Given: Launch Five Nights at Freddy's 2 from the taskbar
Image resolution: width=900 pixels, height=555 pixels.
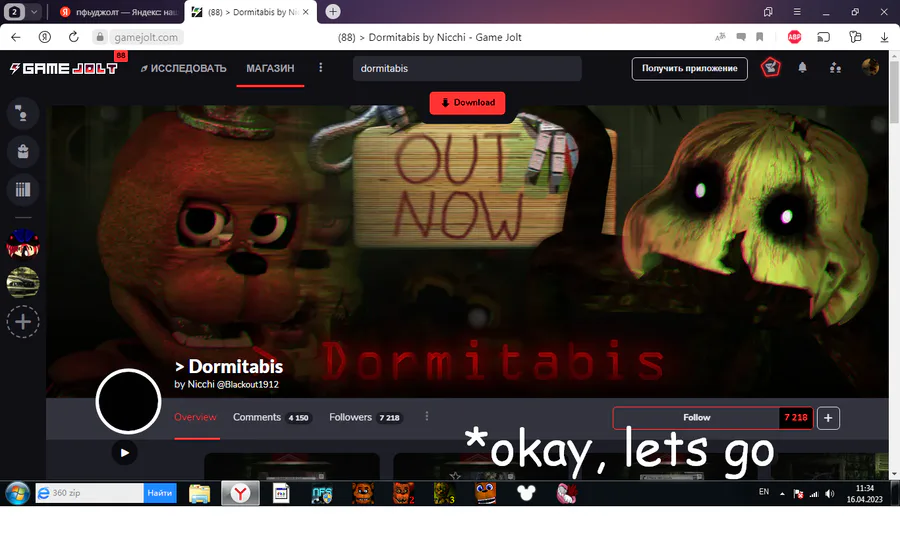Looking at the screenshot, I should [403, 493].
